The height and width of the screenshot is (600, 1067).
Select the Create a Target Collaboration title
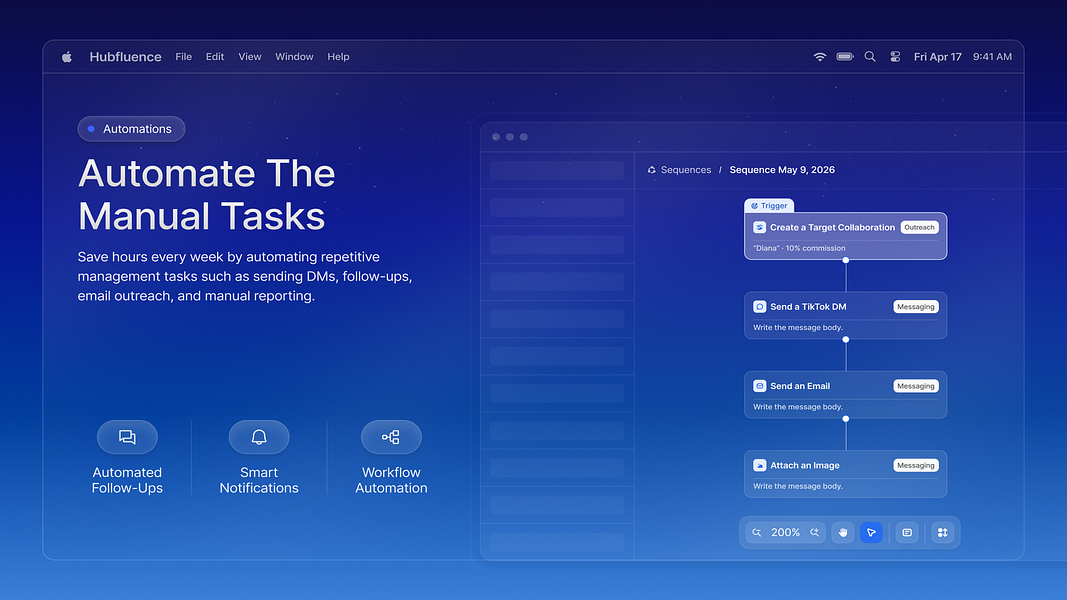832,227
